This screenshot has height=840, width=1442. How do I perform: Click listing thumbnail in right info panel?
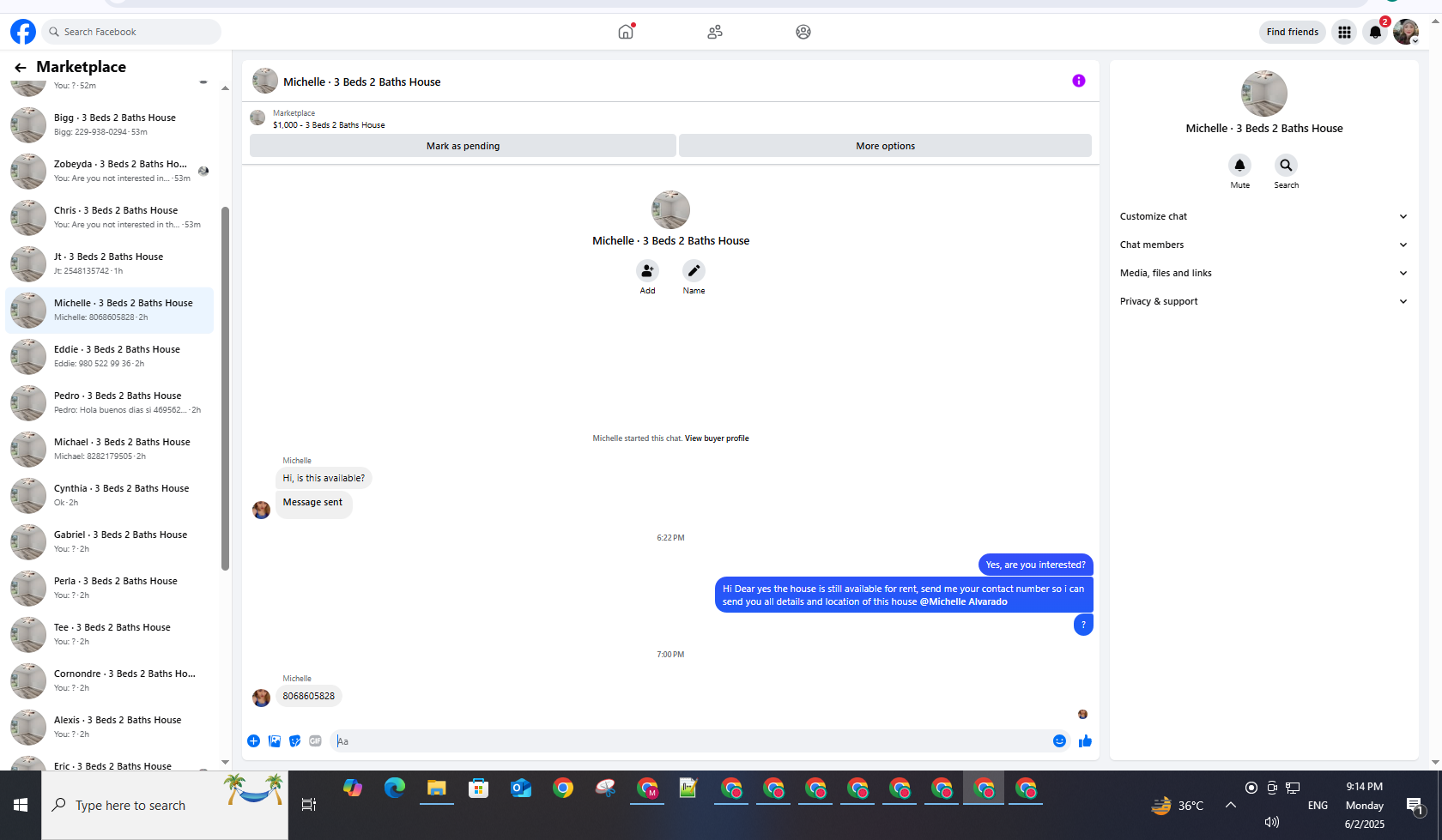coord(1263,94)
